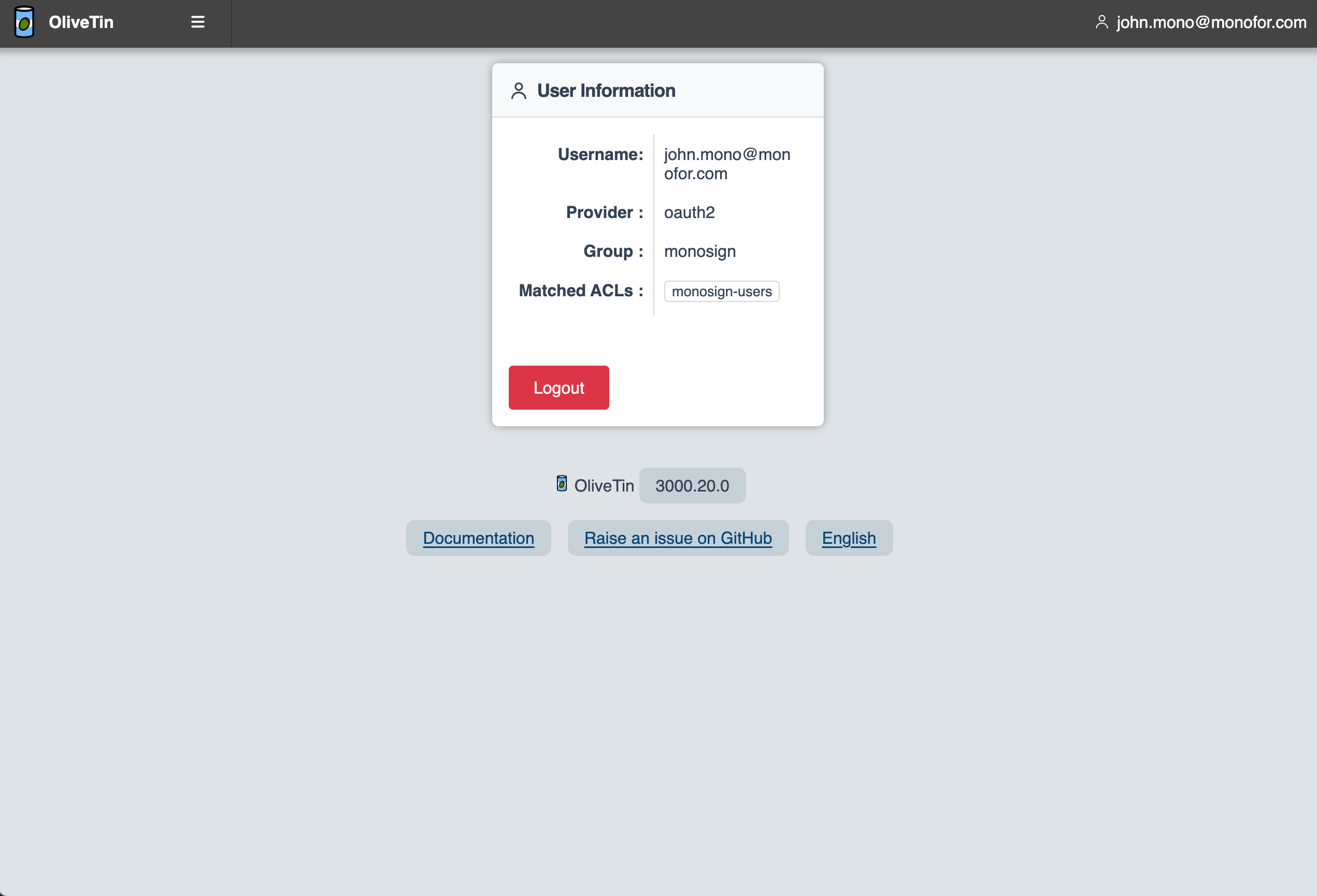This screenshot has height=896, width=1317.
Task: Click the user icon beside User Information
Action: coord(519,91)
